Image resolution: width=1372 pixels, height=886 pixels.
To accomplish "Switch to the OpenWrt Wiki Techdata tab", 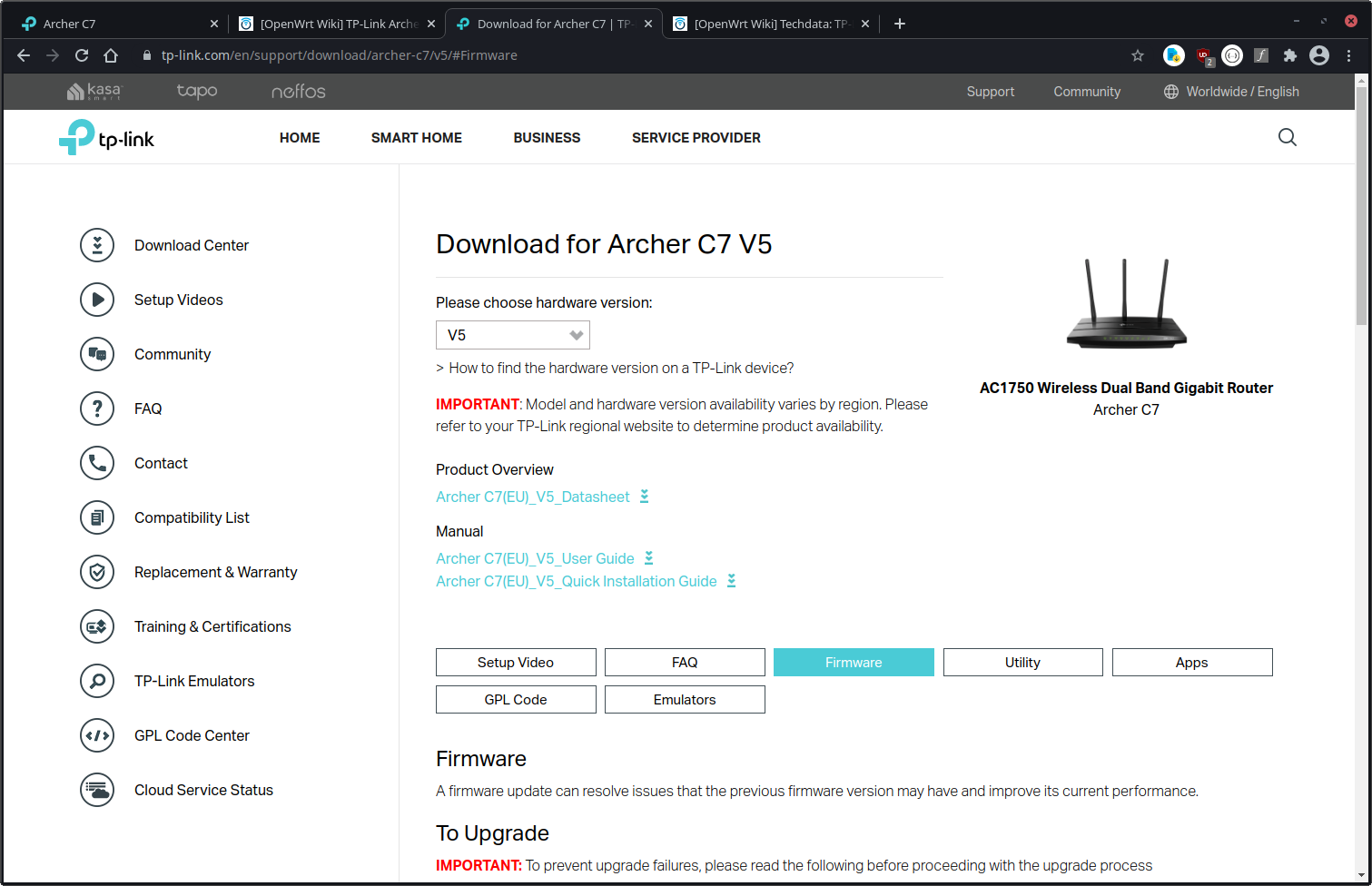I will pos(770,24).
